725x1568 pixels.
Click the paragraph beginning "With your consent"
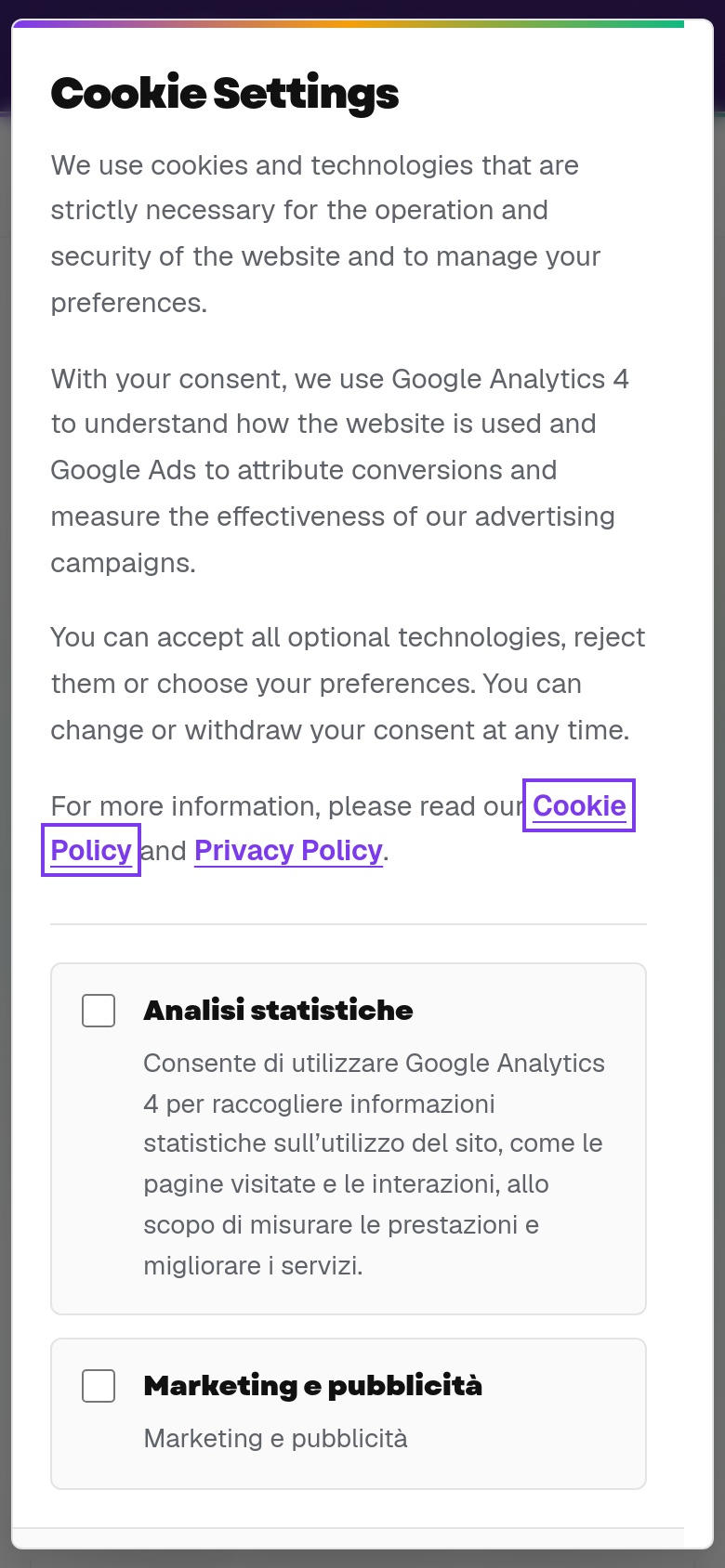click(340, 470)
